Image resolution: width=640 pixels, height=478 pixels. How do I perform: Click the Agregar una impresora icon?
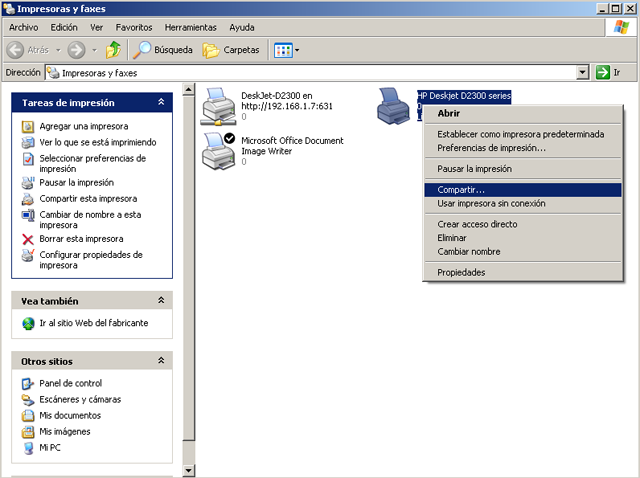(x=28, y=127)
